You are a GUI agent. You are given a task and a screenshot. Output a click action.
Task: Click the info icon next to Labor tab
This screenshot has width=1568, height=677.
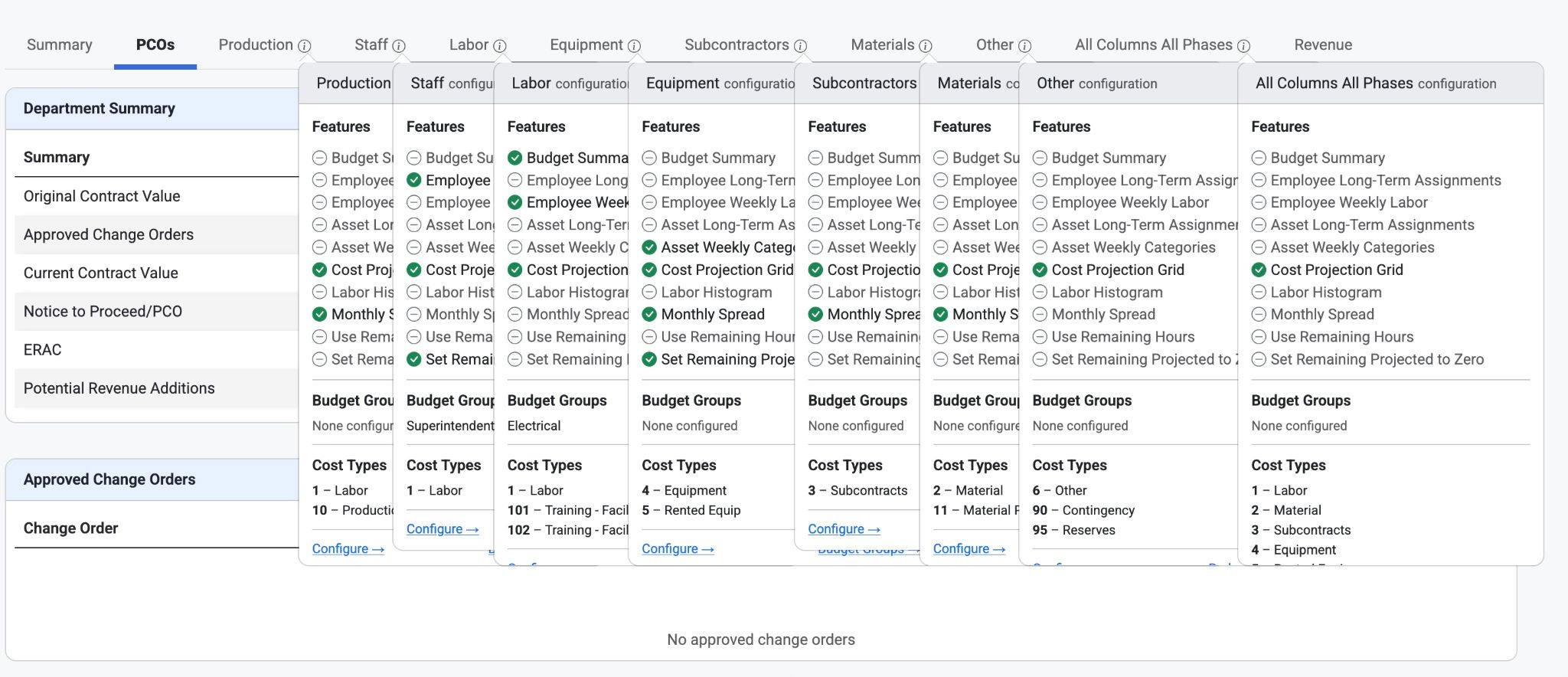[x=500, y=46]
